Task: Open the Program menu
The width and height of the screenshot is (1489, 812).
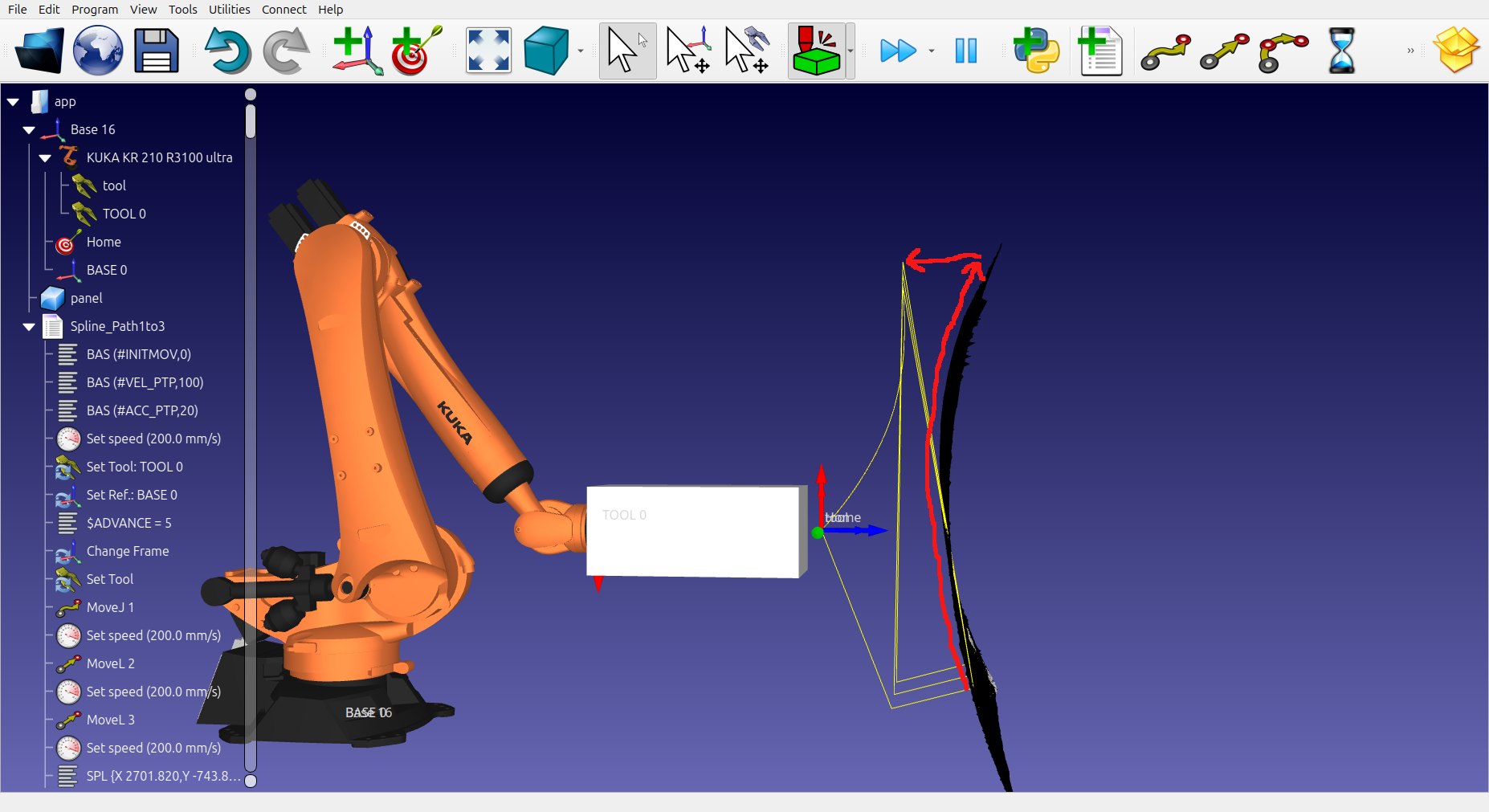Action: [x=94, y=10]
